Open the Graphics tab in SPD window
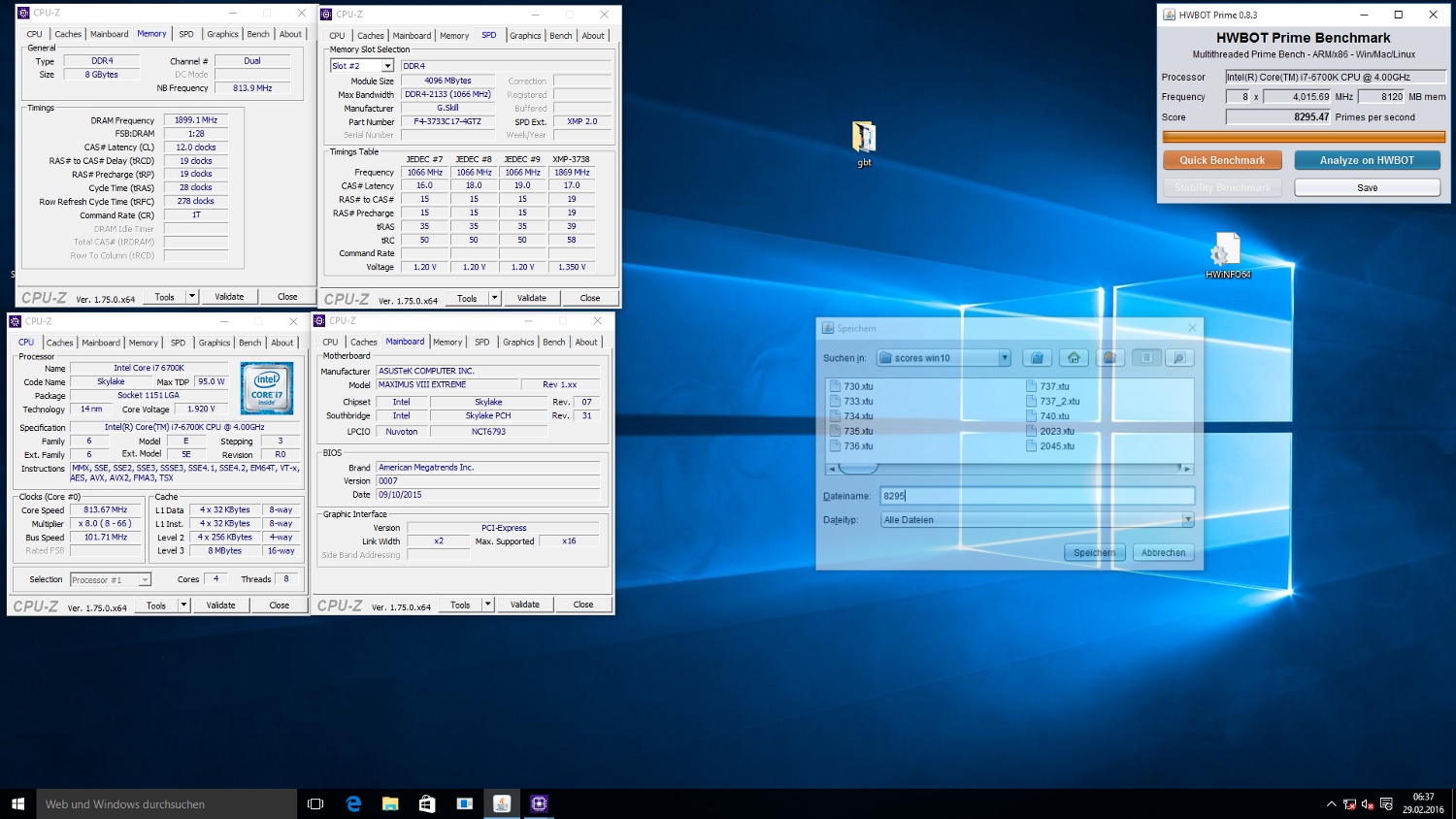The width and height of the screenshot is (1456, 819). (525, 36)
